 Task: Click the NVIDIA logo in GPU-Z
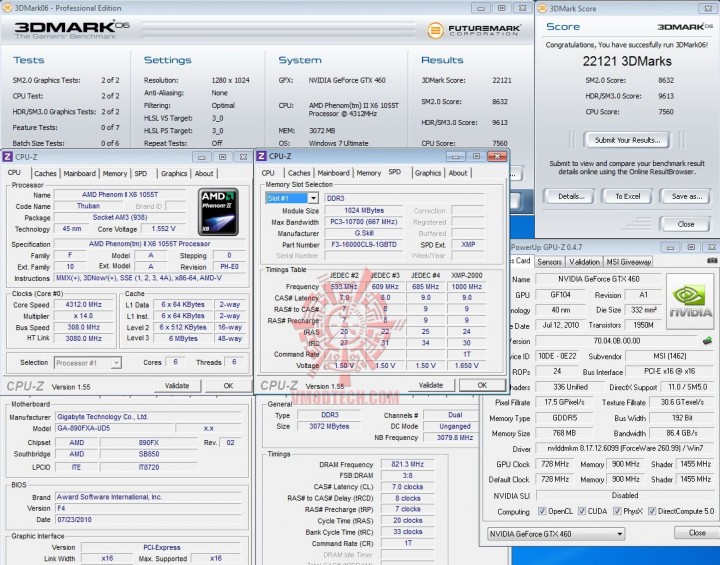click(x=690, y=301)
